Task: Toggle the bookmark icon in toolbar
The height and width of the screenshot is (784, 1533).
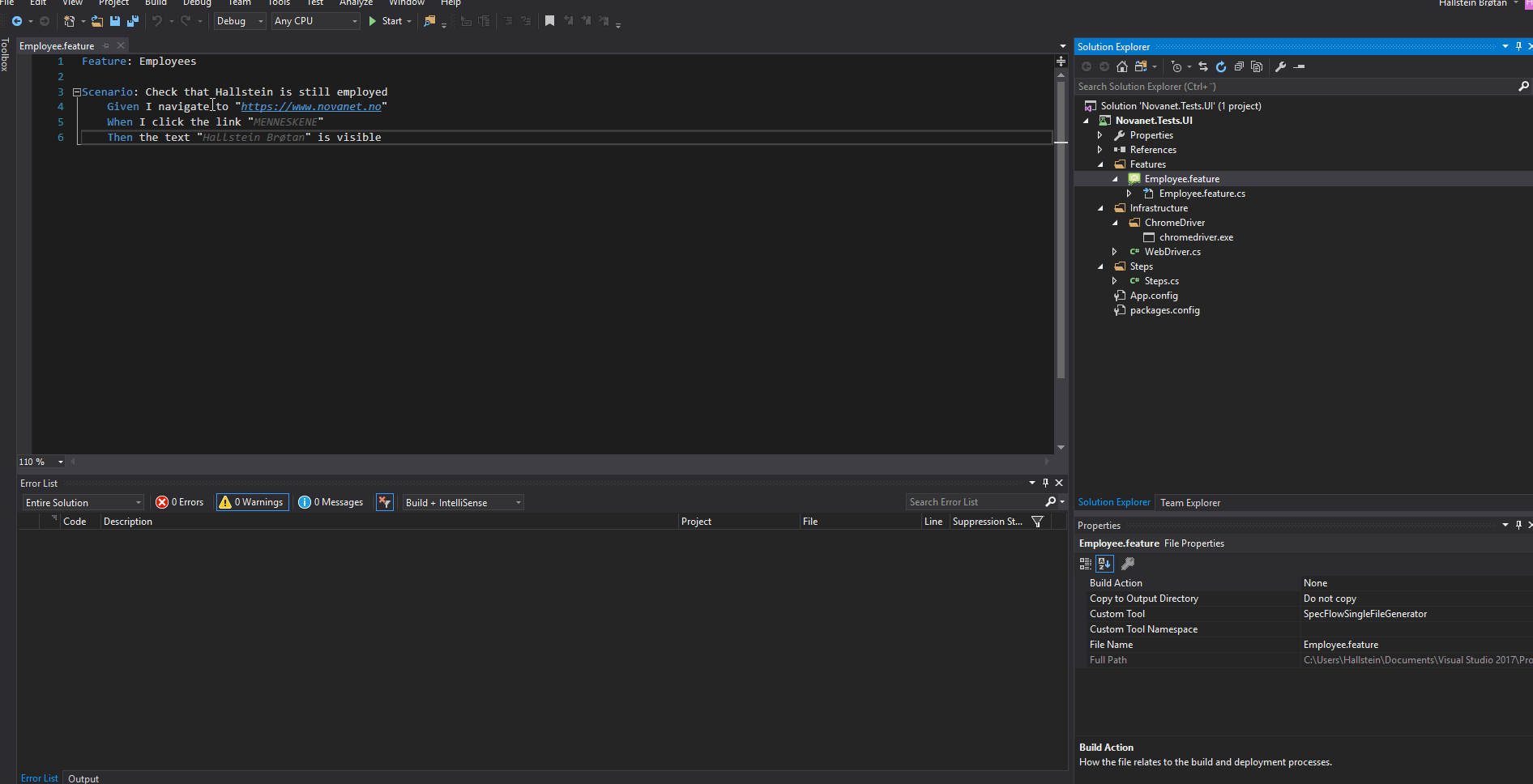Action: coord(549,21)
